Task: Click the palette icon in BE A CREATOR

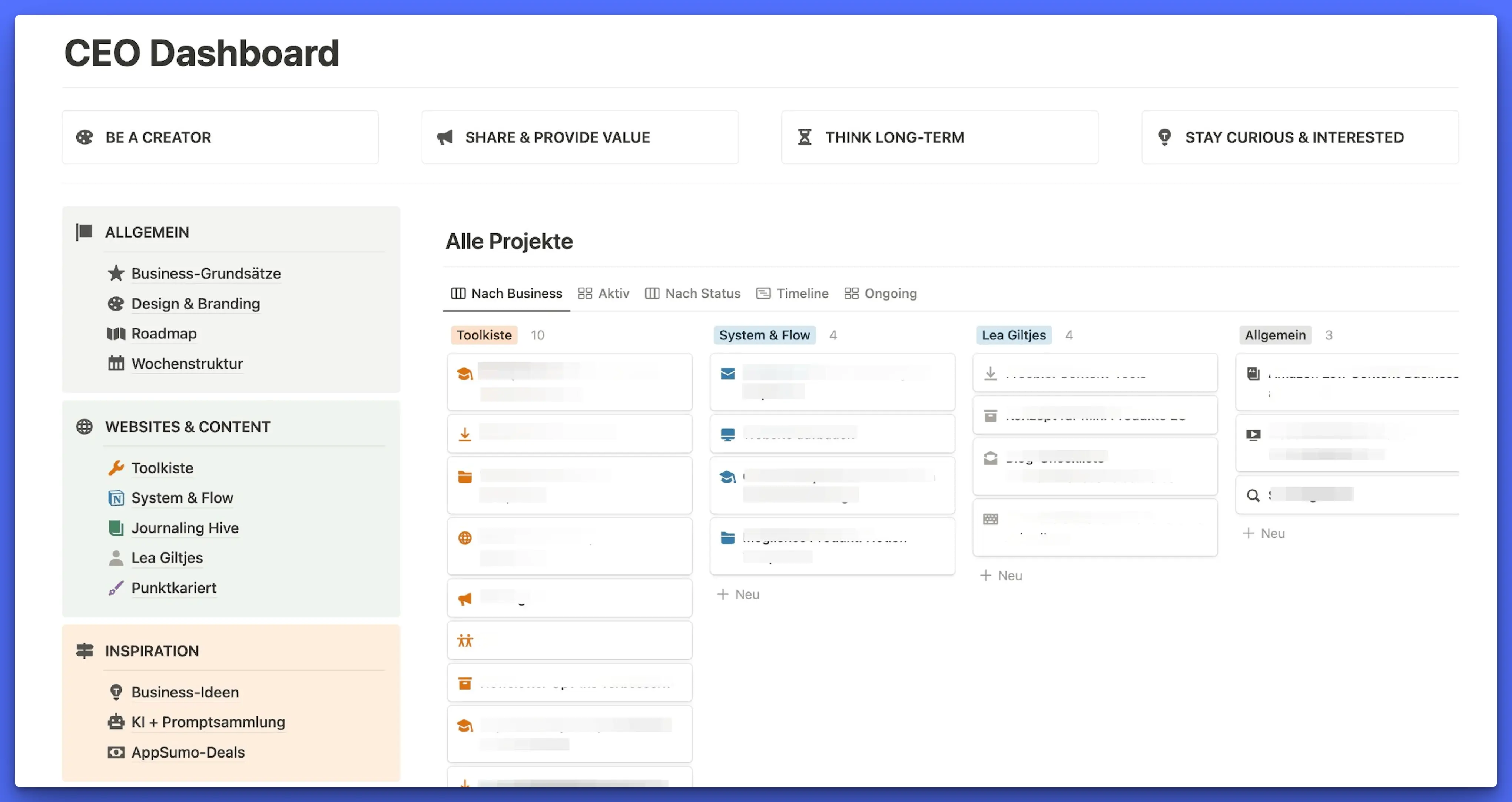Action: tap(84, 137)
